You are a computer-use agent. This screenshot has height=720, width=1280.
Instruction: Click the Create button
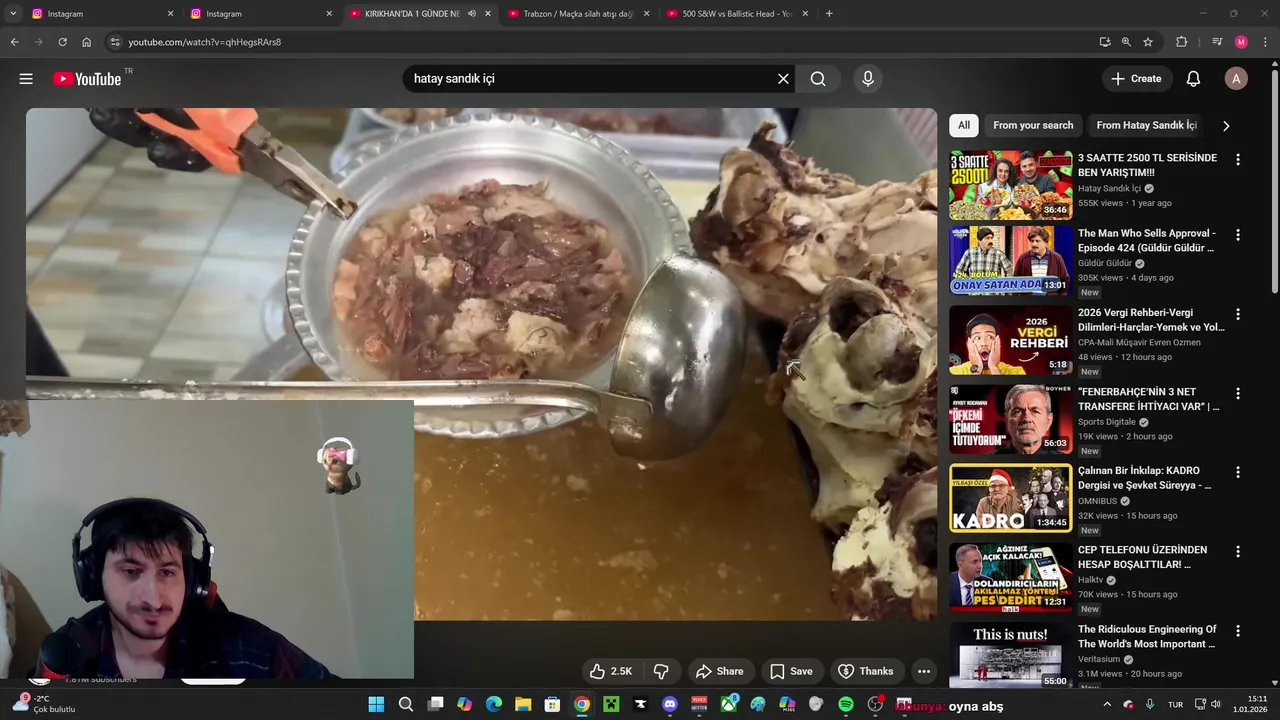[x=1136, y=79]
